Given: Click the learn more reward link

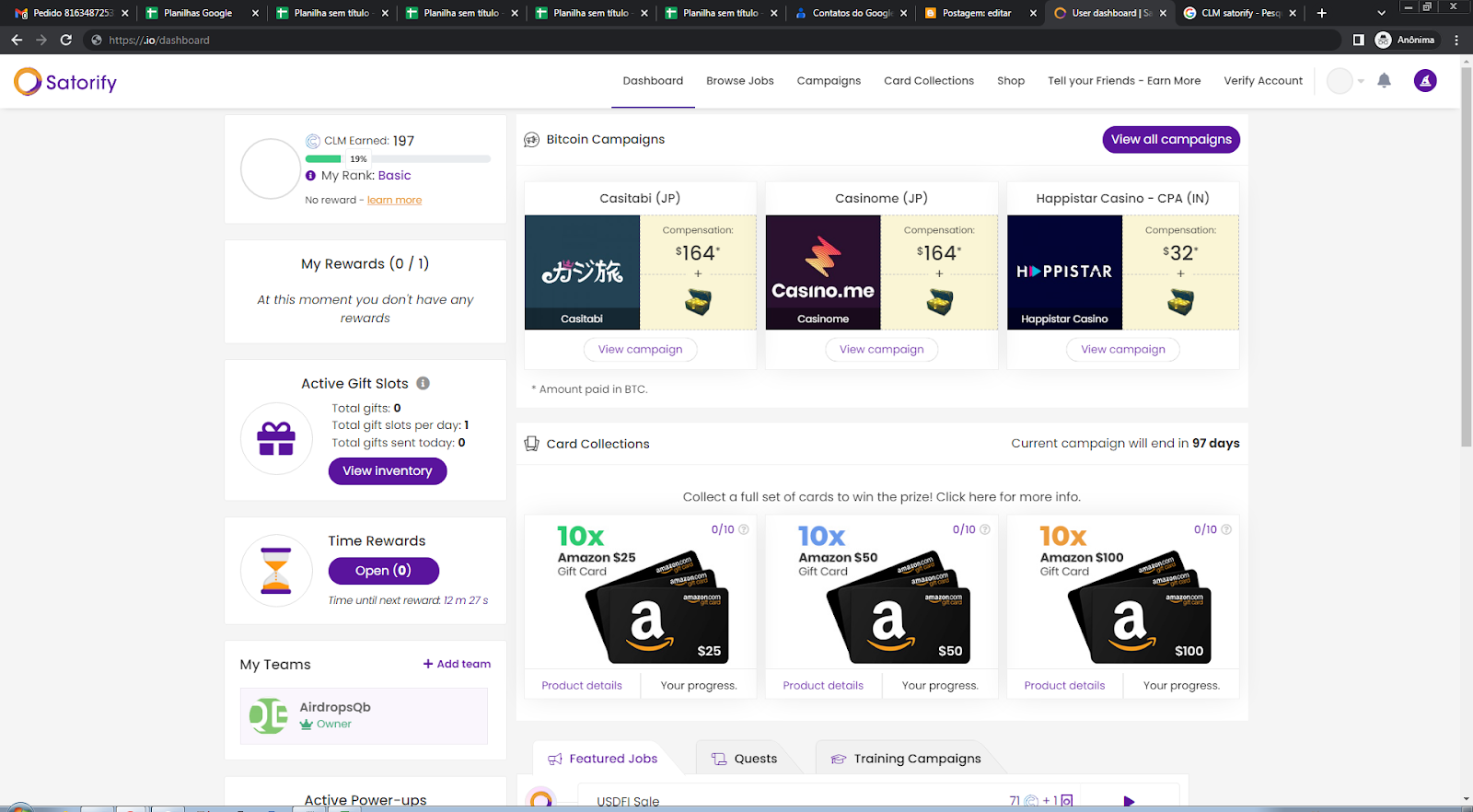Looking at the screenshot, I should coord(394,200).
